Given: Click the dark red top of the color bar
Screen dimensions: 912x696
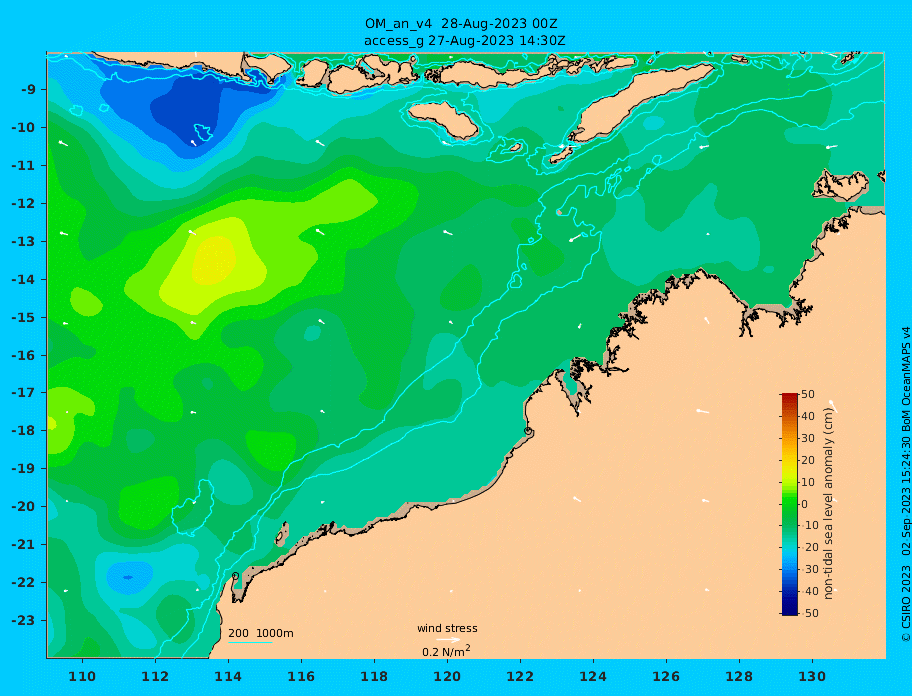Looking at the screenshot, I should (x=789, y=398).
